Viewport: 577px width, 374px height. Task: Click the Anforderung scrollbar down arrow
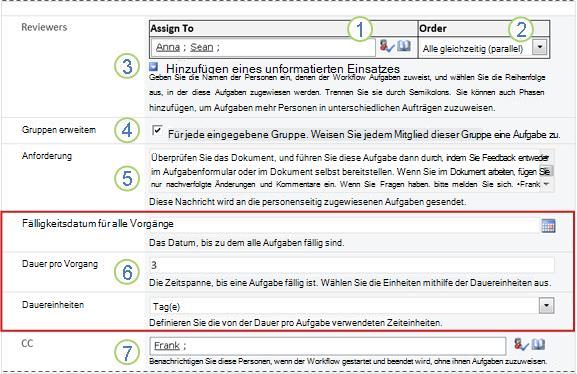click(546, 184)
